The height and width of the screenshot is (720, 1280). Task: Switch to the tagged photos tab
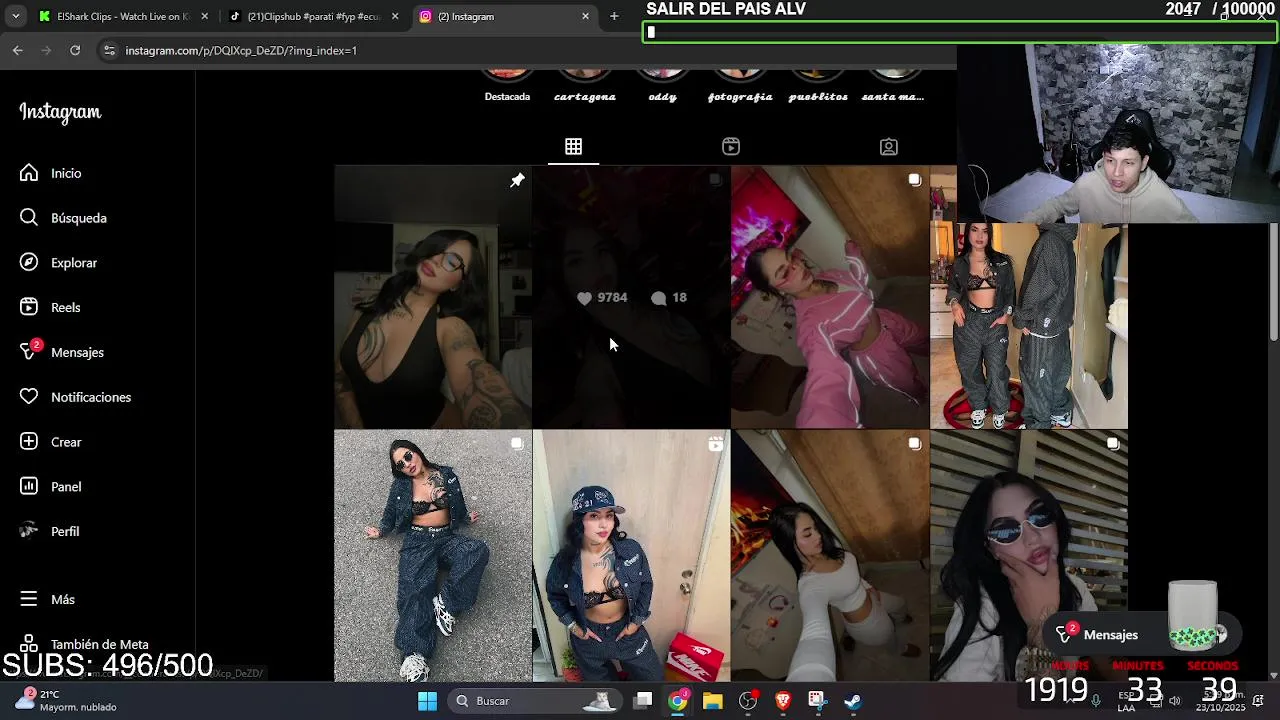pos(888,147)
